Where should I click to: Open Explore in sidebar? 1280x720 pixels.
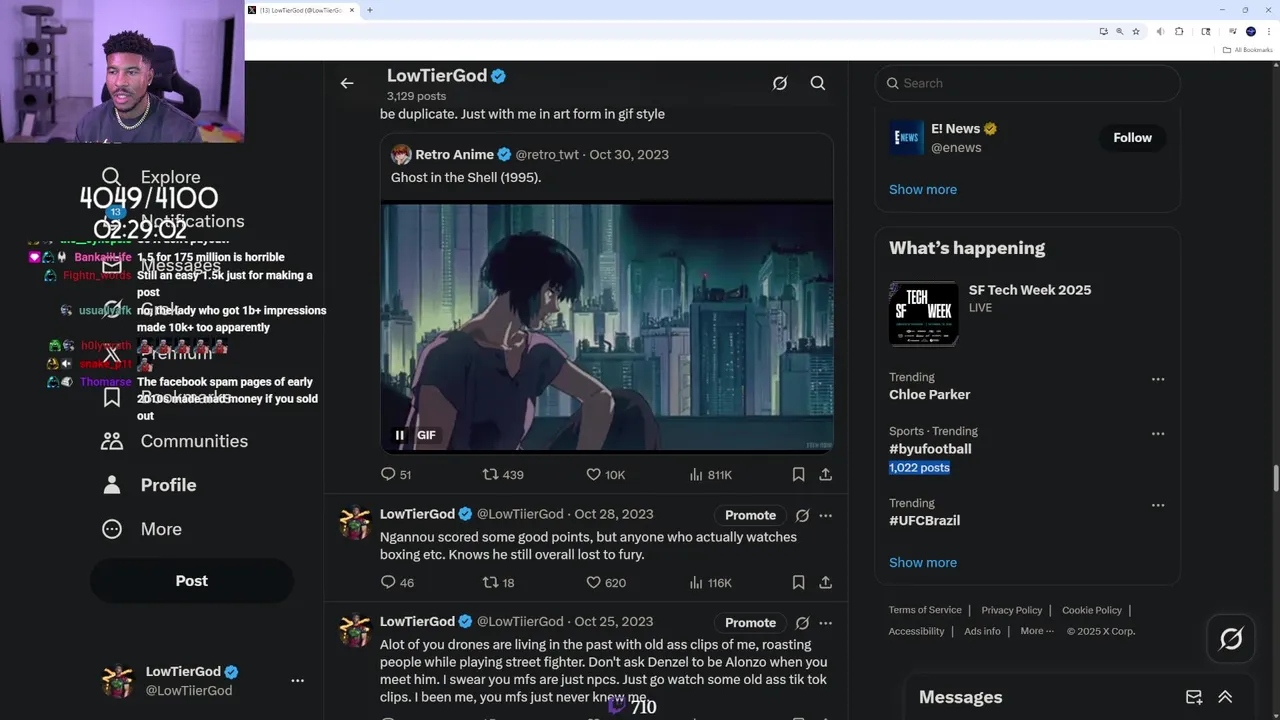(152, 177)
